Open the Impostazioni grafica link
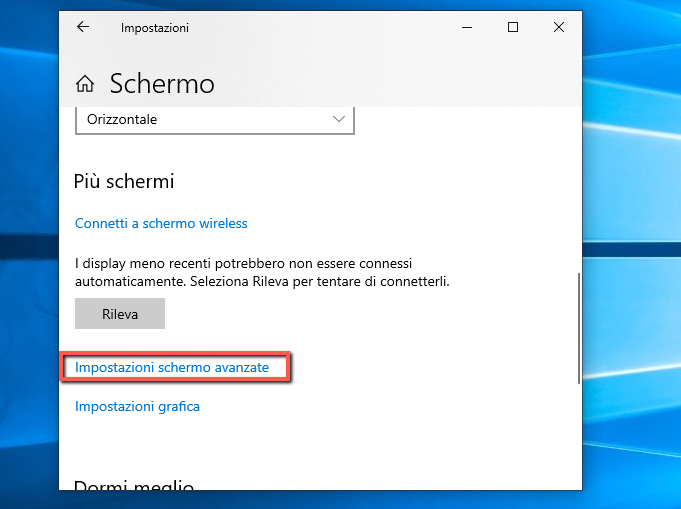Image resolution: width=681 pixels, height=509 pixels. (137, 406)
